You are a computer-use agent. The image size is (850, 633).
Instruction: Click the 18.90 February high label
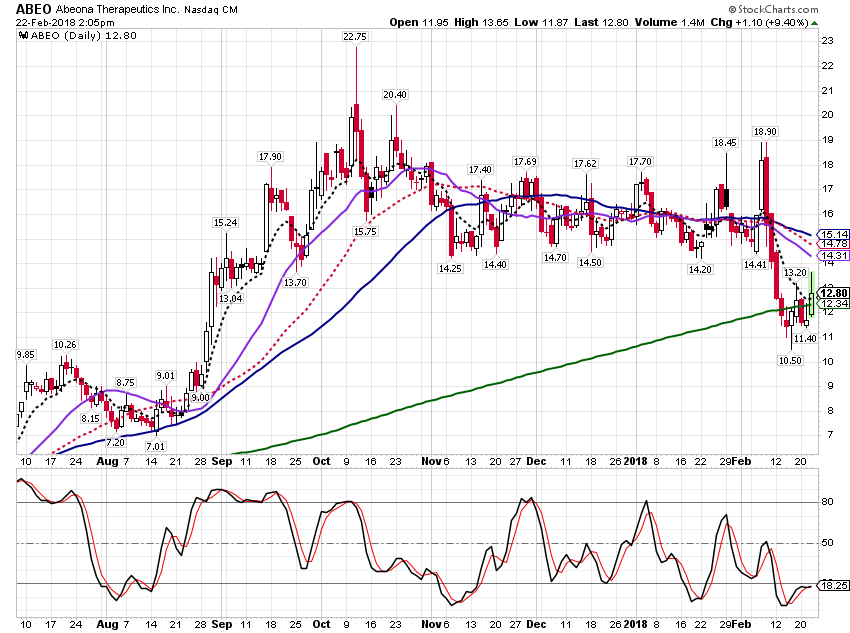(765, 132)
